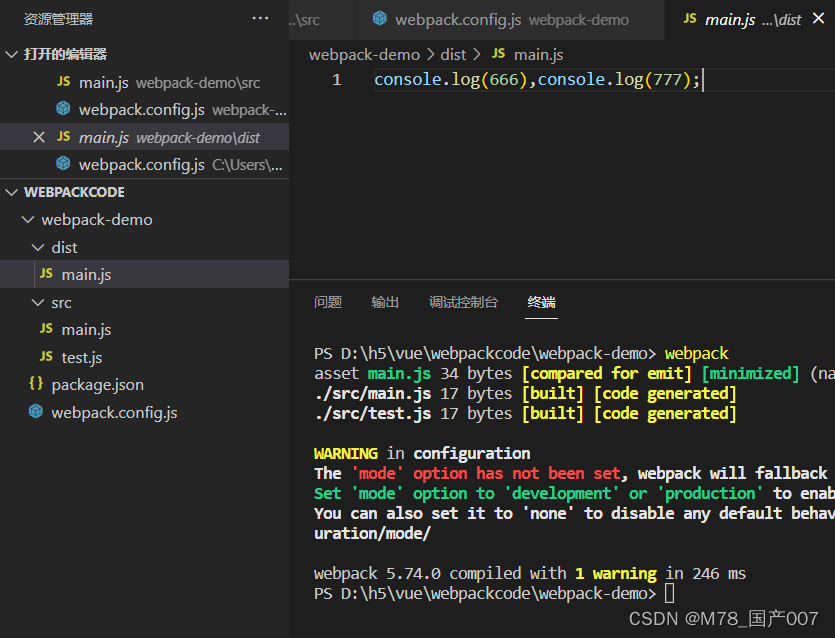Click the webpack icon beside webpack.config.js in open editors
The height and width of the screenshot is (638, 835).
tap(62, 109)
